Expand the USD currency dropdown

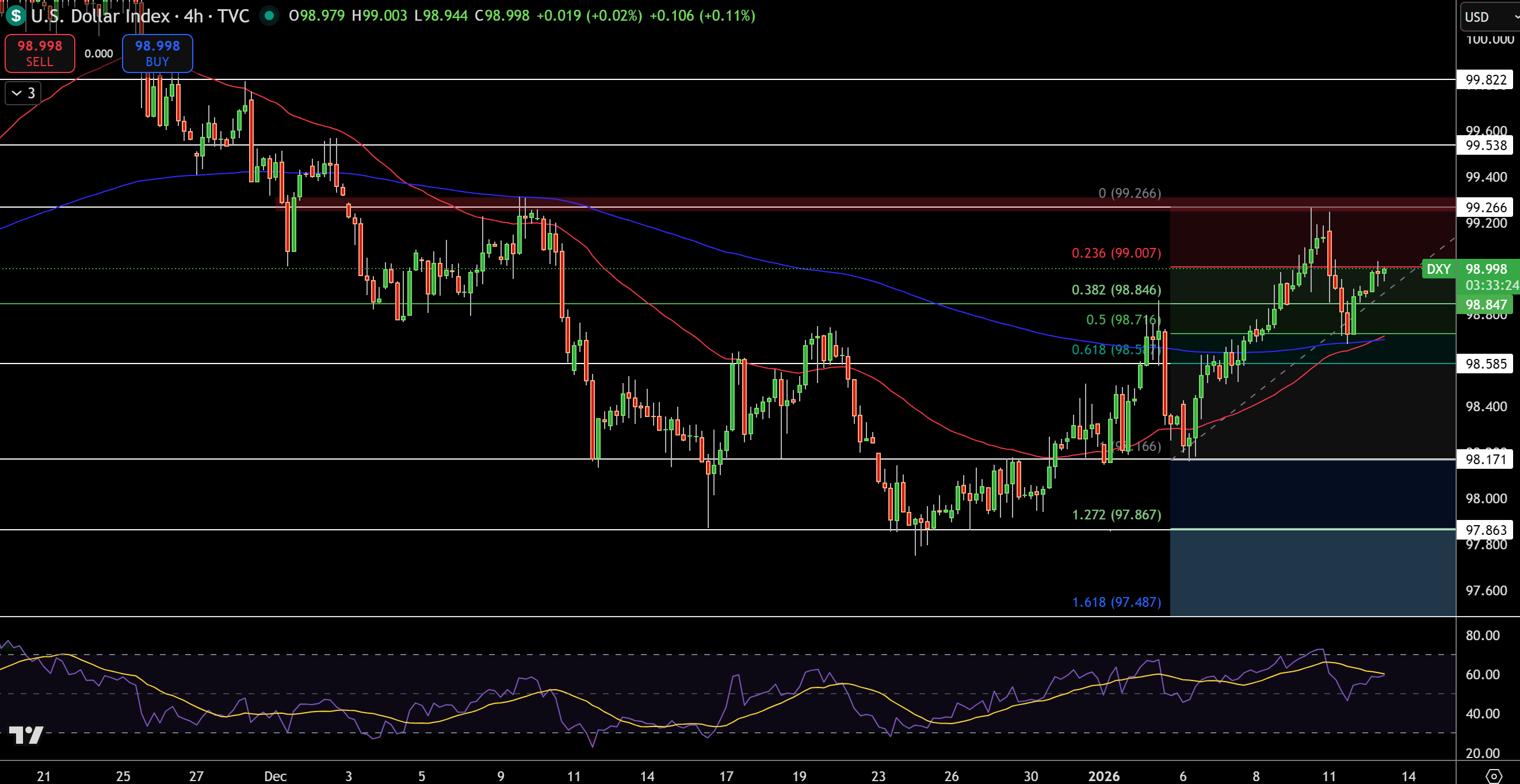click(x=1487, y=17)
